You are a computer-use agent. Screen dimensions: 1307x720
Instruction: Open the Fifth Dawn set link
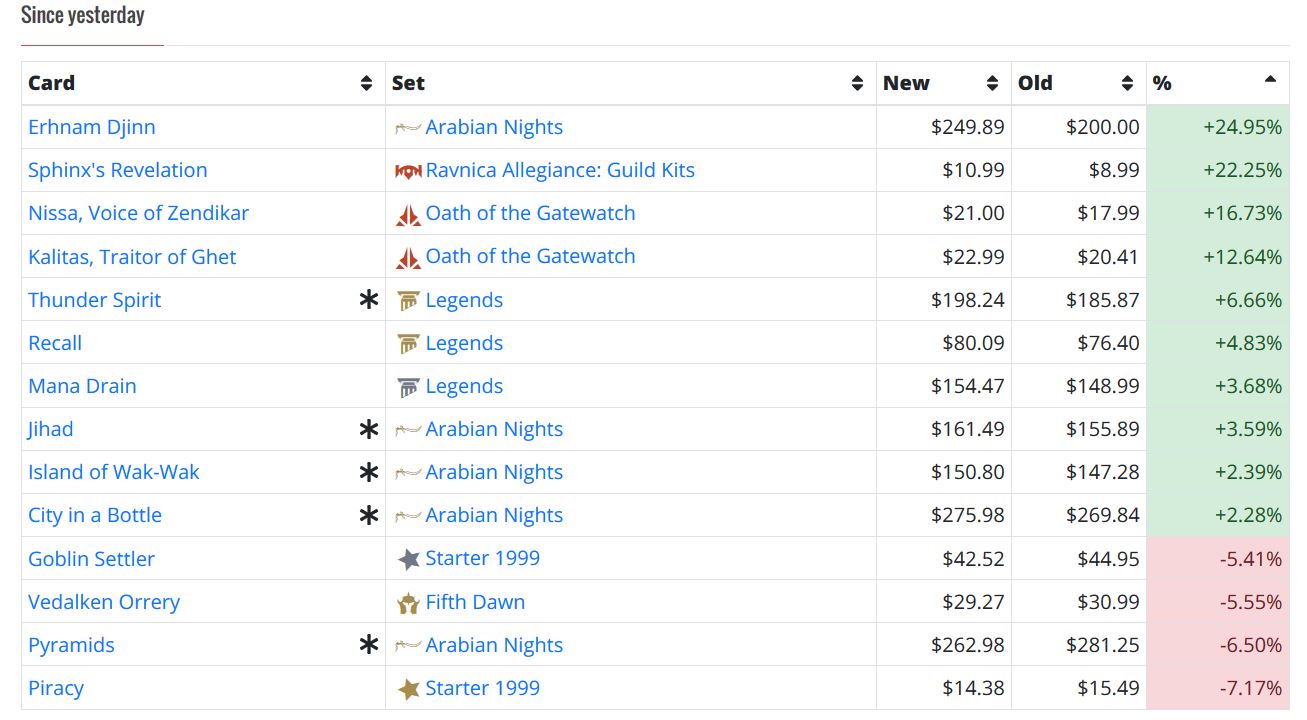(475, 602)
